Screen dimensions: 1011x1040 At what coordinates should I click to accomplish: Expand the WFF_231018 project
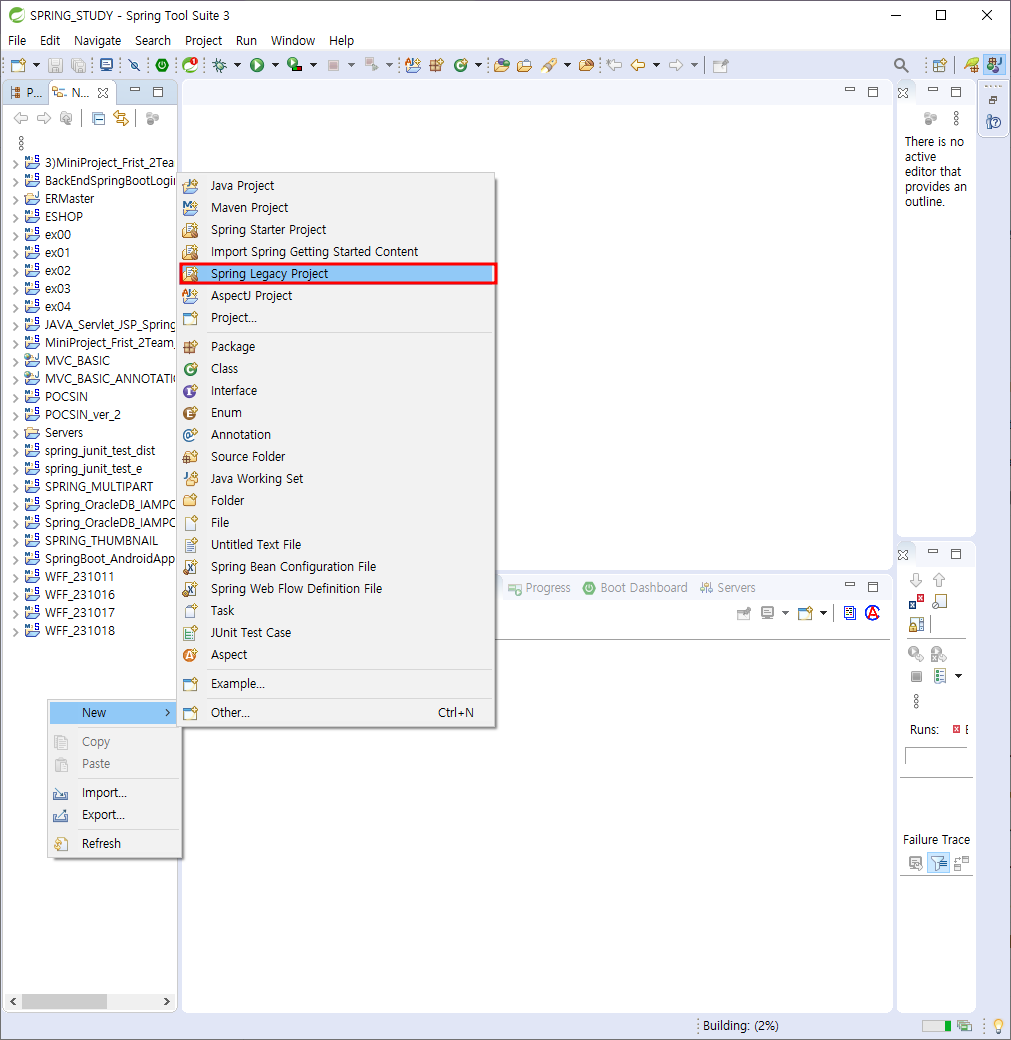tap(16, 631)
